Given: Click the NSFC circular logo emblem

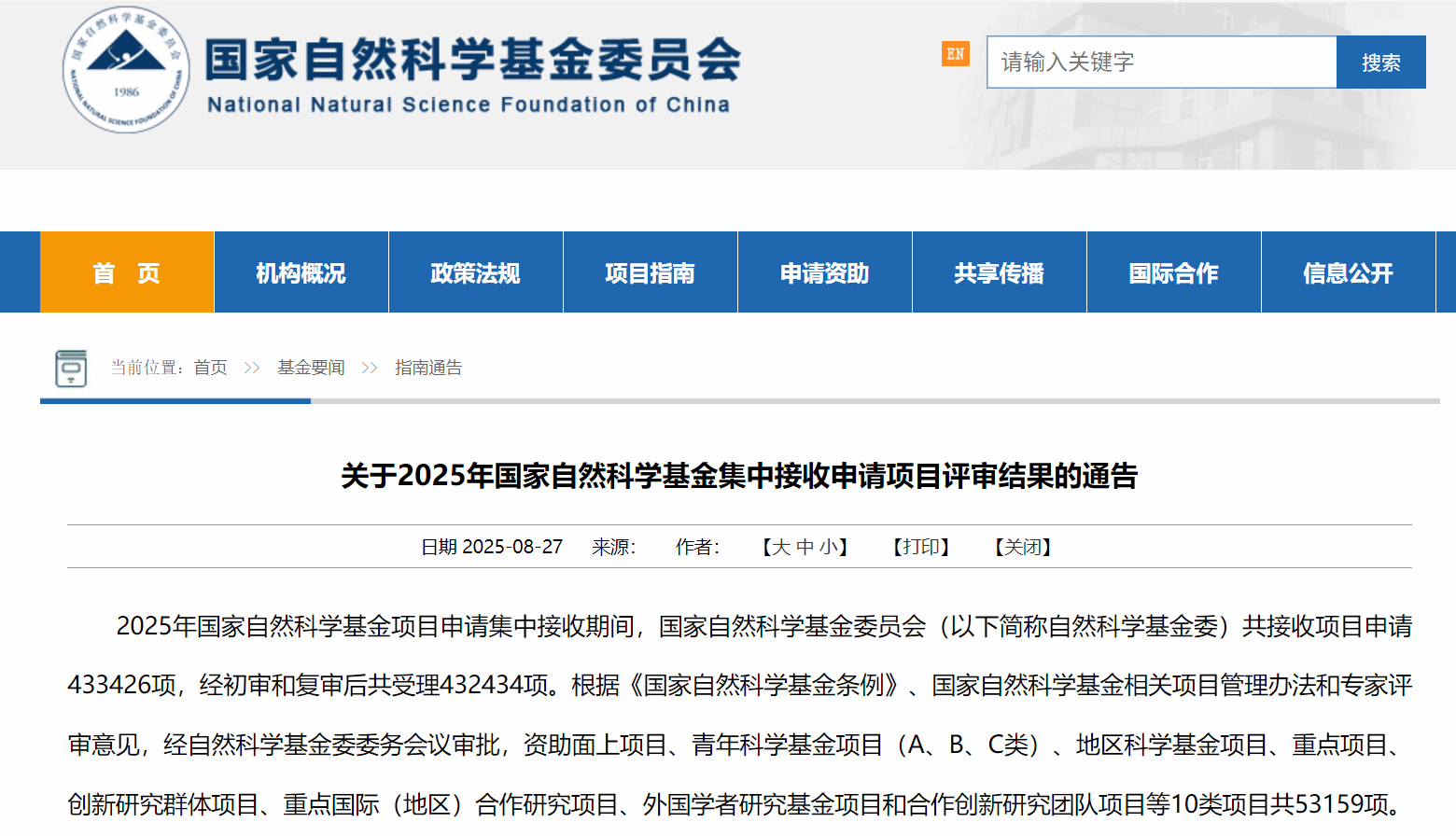Looking at the screenshot, I should tap(126, 70).
